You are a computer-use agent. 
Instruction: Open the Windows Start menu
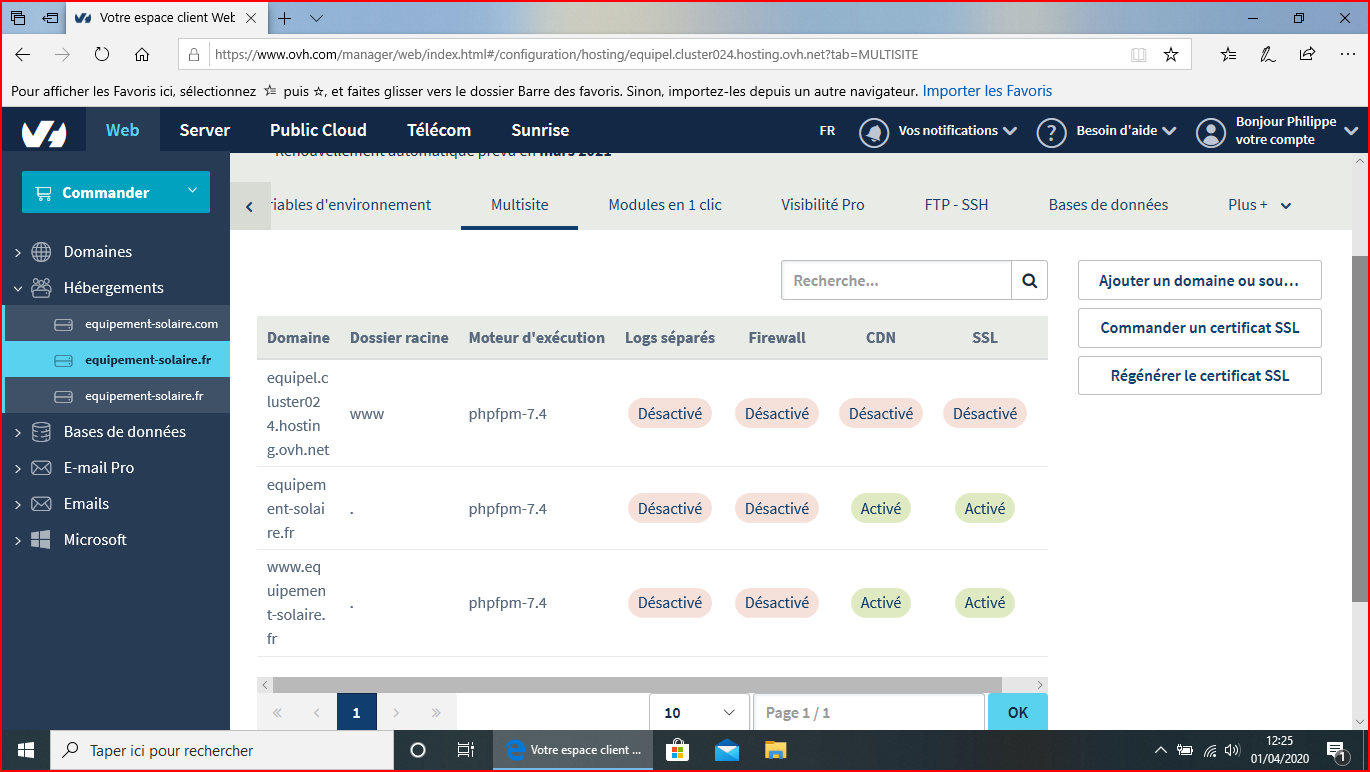(x=25, y=750)
